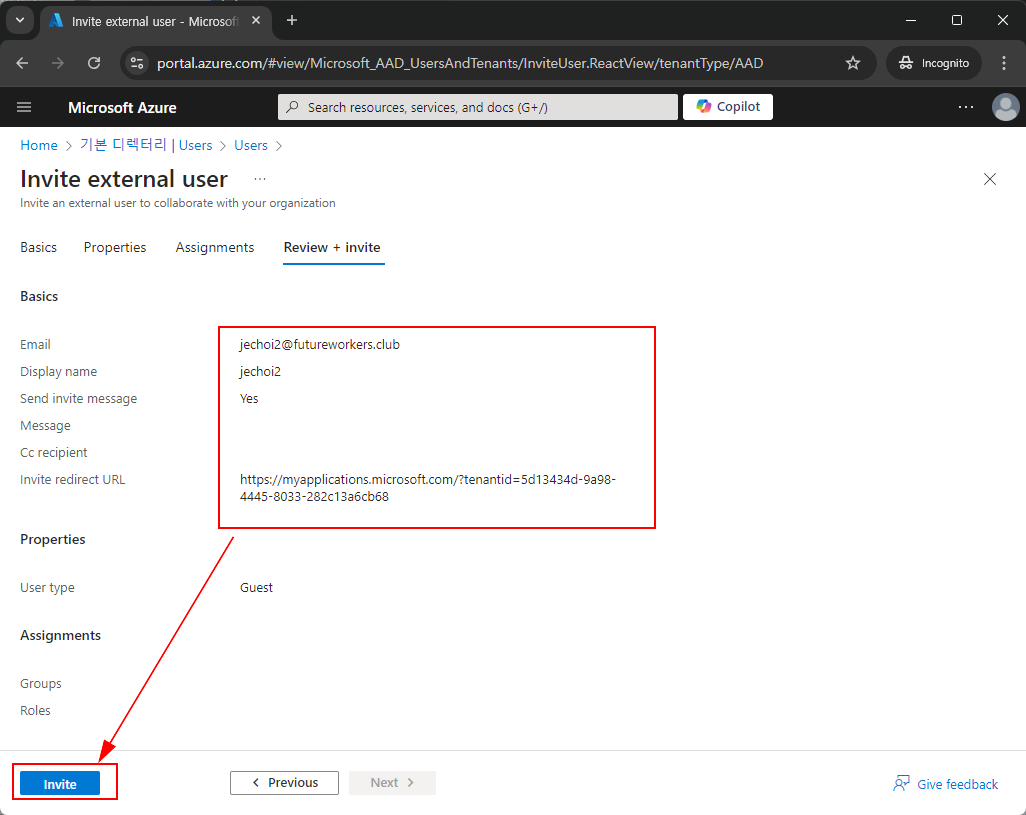The width and height of the screenshot is (1026, 815).
Task: Click the magnifier icon in search box
Action: point(292,107)
